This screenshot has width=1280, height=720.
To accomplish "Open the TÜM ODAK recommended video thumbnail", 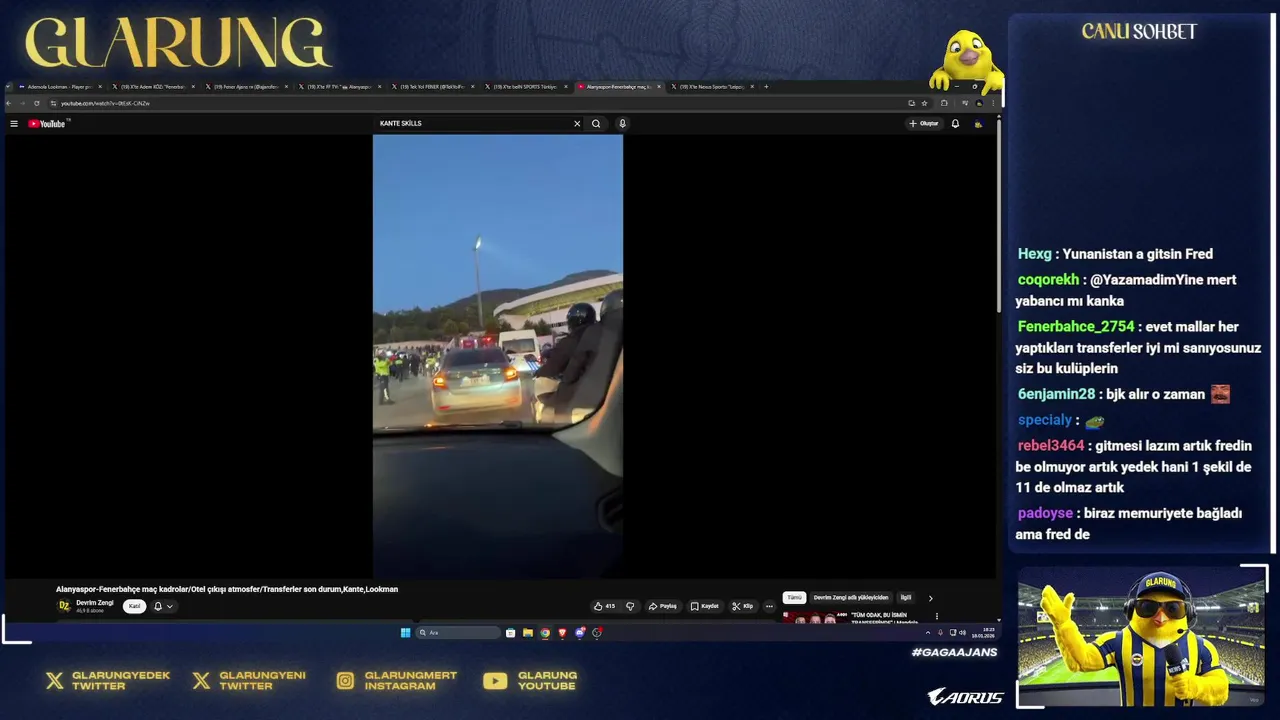I will (x=815, y=618).
